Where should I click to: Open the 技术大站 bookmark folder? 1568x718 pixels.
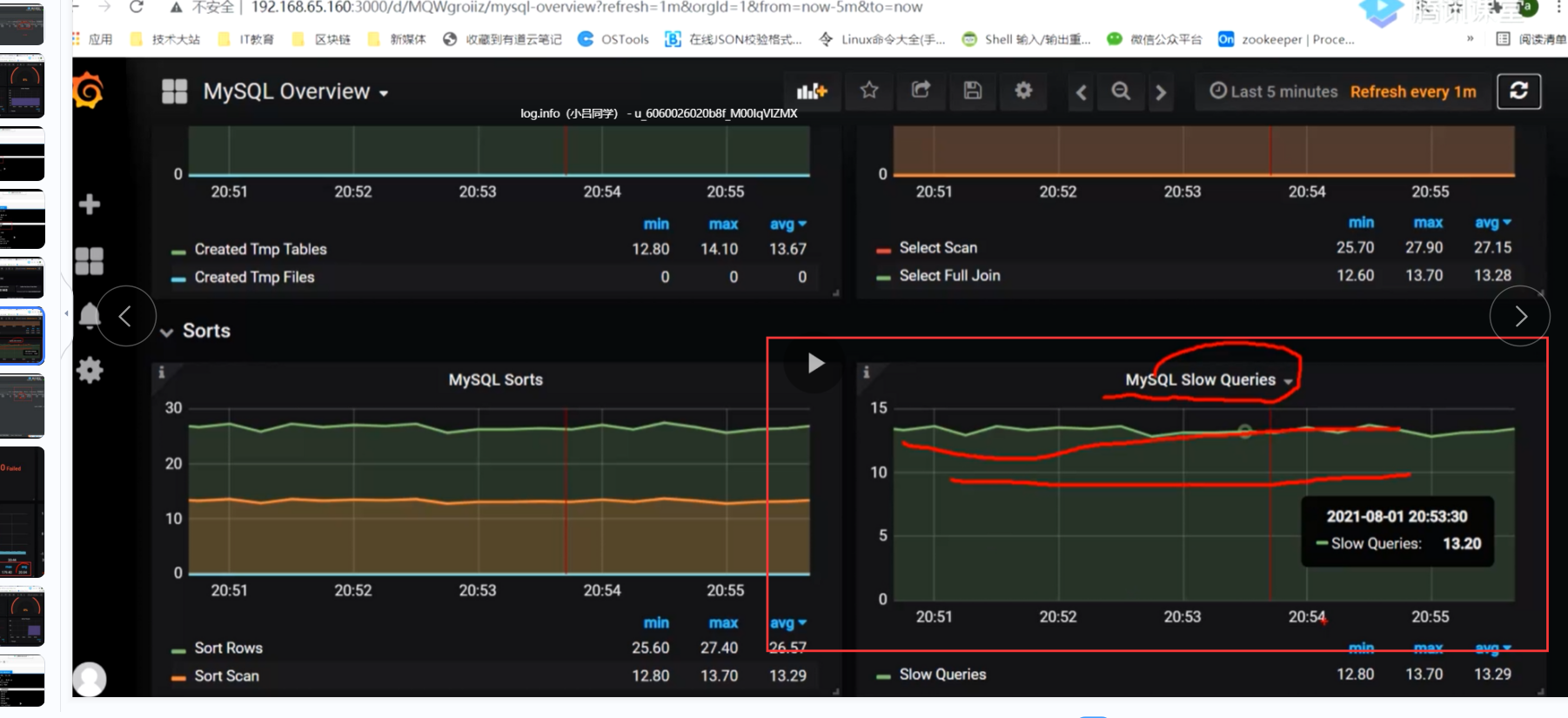click(x=165, y=39)
